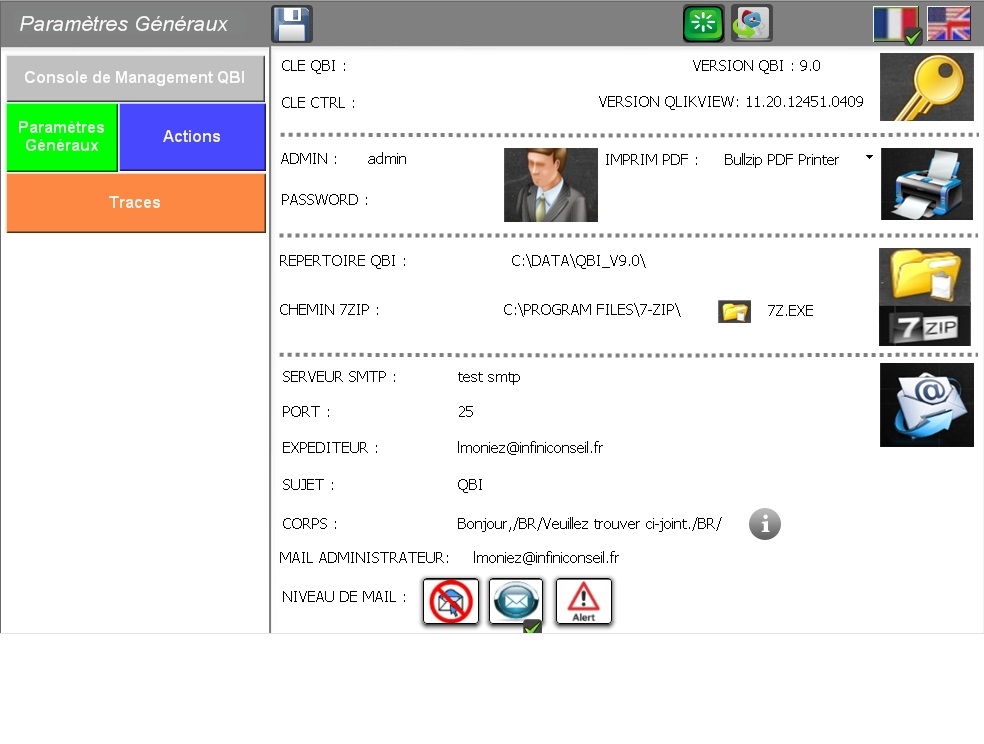984x744 pixels.
Task: Save settings with the floppy disk icon
Action: tap(292, 24)
